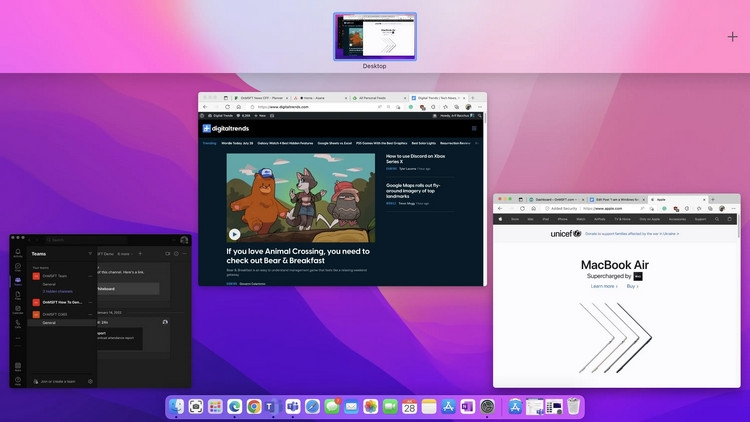The height and width of the screenshot is (422, 750).
Task: Open Finder from the Dock
Action: tap(176, 407)
